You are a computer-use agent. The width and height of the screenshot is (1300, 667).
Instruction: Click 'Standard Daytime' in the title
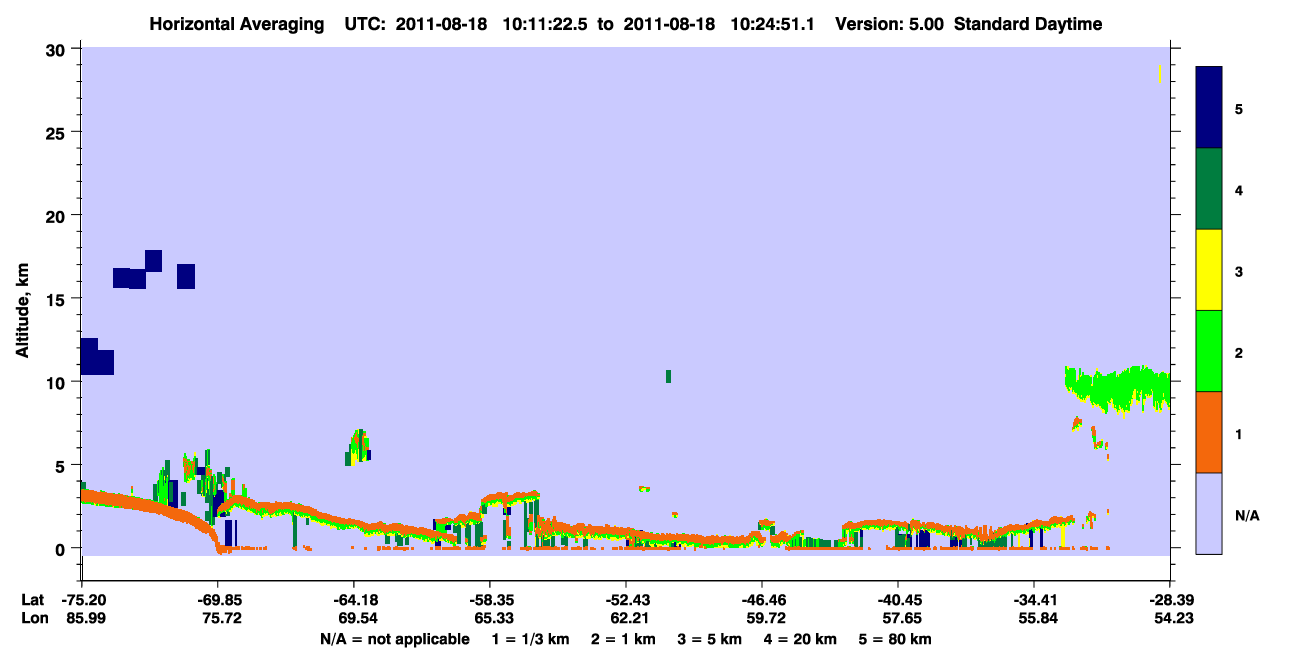1028,24
